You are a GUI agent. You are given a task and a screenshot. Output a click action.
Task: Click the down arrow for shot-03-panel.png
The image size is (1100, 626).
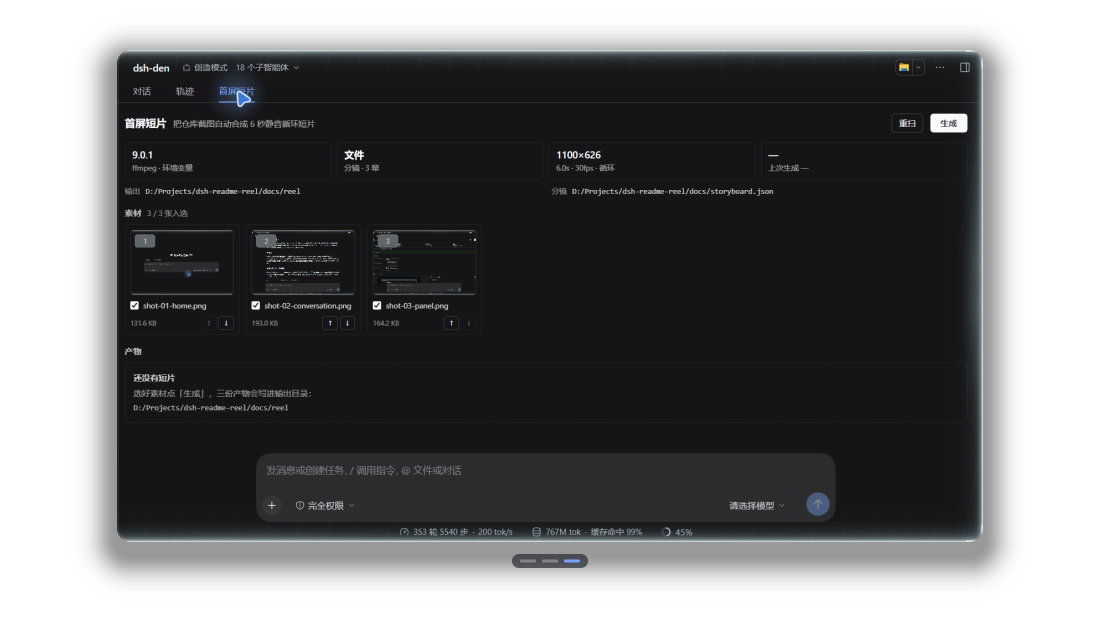point(469,323)
